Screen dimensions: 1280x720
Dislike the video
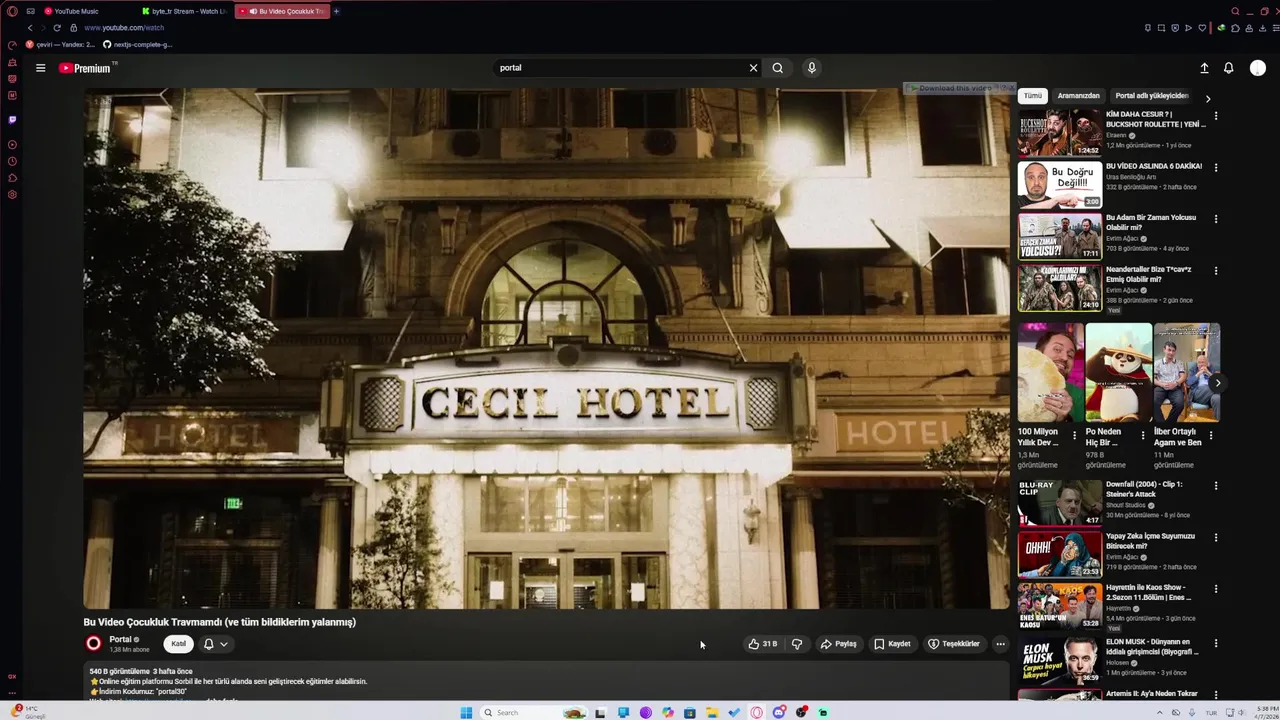click(797, 644)
